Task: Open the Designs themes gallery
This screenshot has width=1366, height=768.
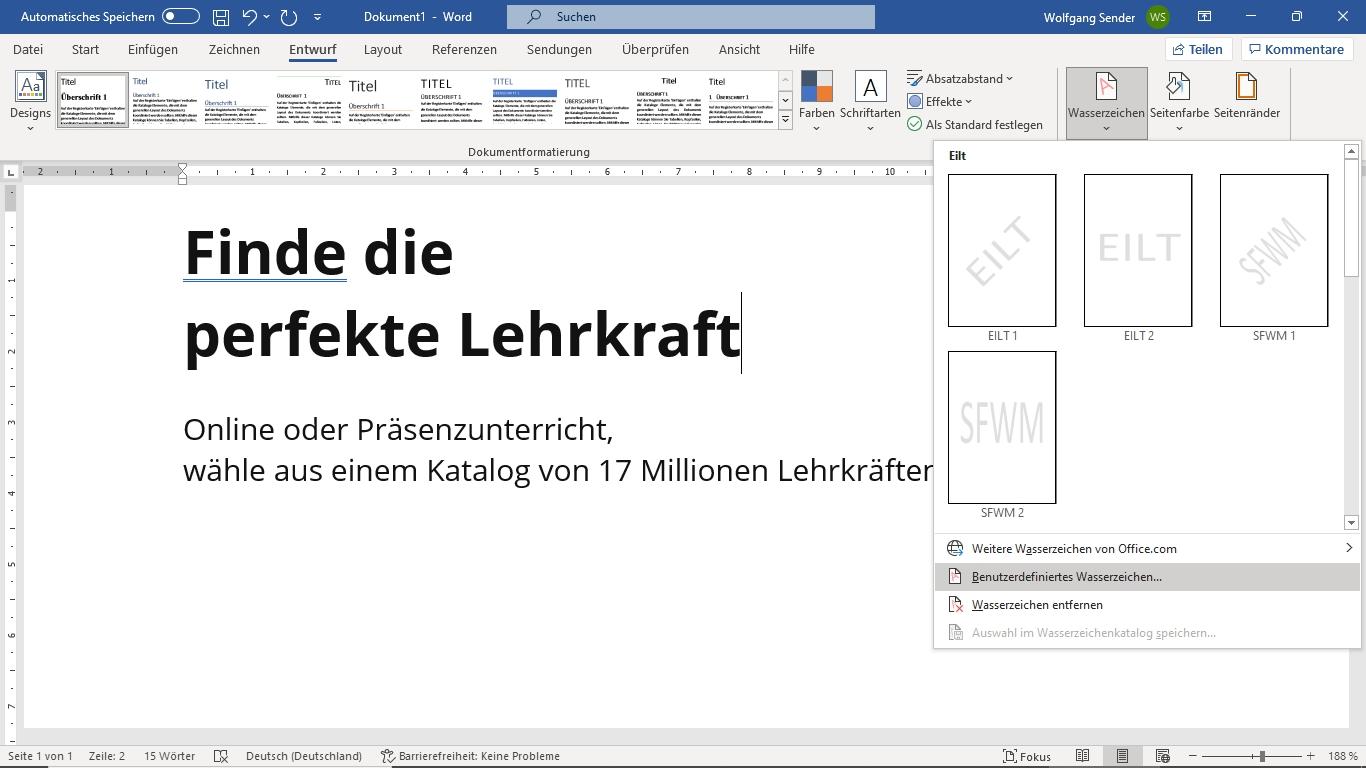Action: tap(30, 100)
